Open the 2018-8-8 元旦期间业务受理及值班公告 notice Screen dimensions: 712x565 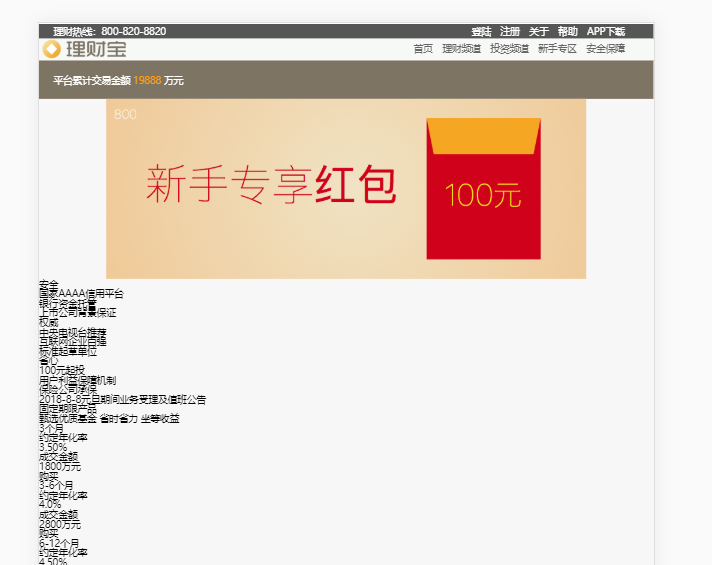coord(123,400)
